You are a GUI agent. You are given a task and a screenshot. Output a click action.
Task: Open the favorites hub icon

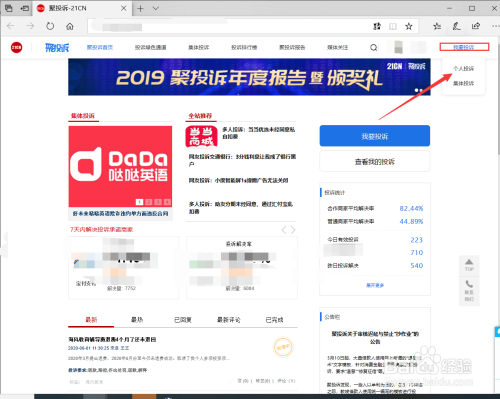tap(437, 26)
